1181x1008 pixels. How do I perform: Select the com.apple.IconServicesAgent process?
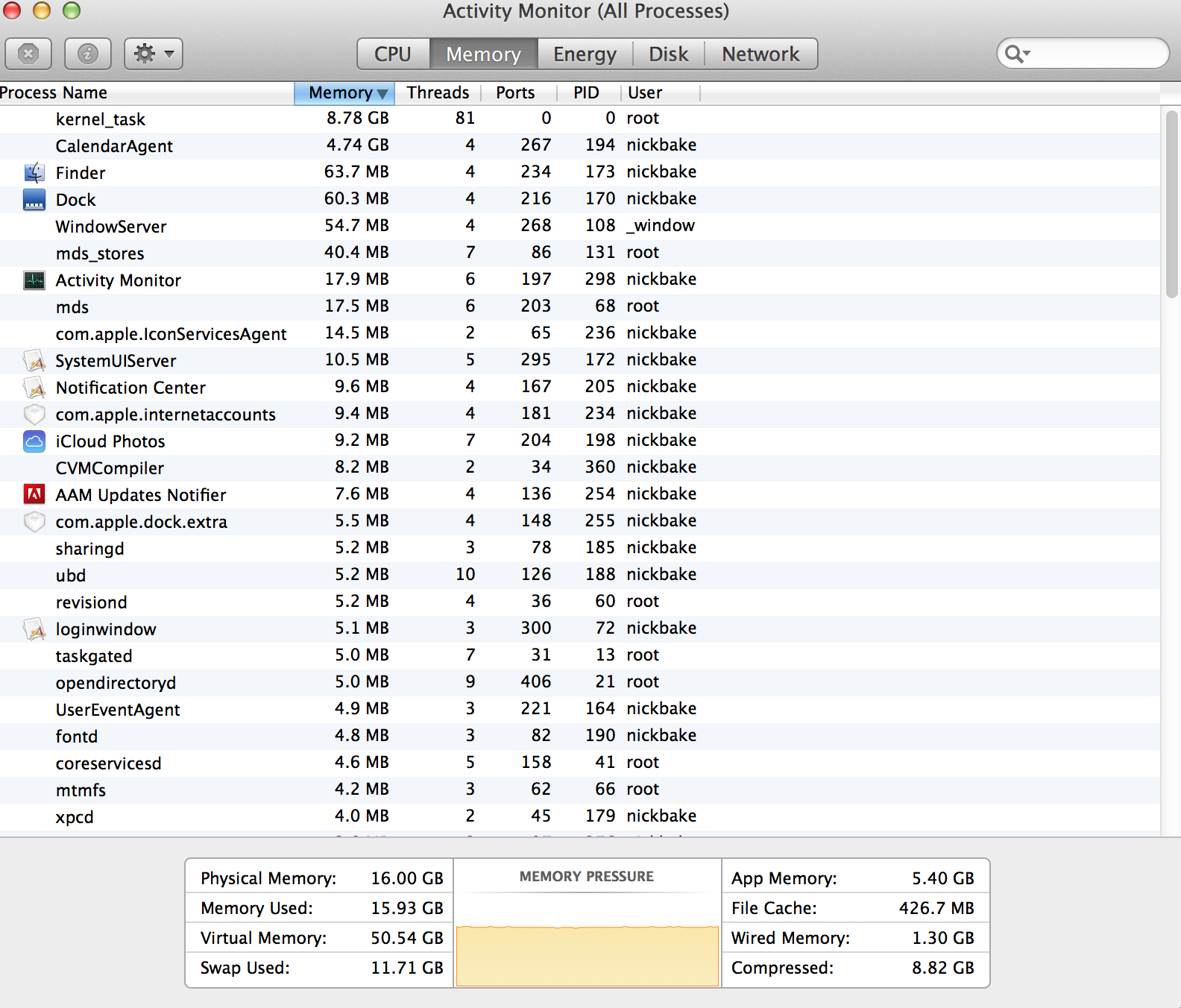click(x=171, y=334)
